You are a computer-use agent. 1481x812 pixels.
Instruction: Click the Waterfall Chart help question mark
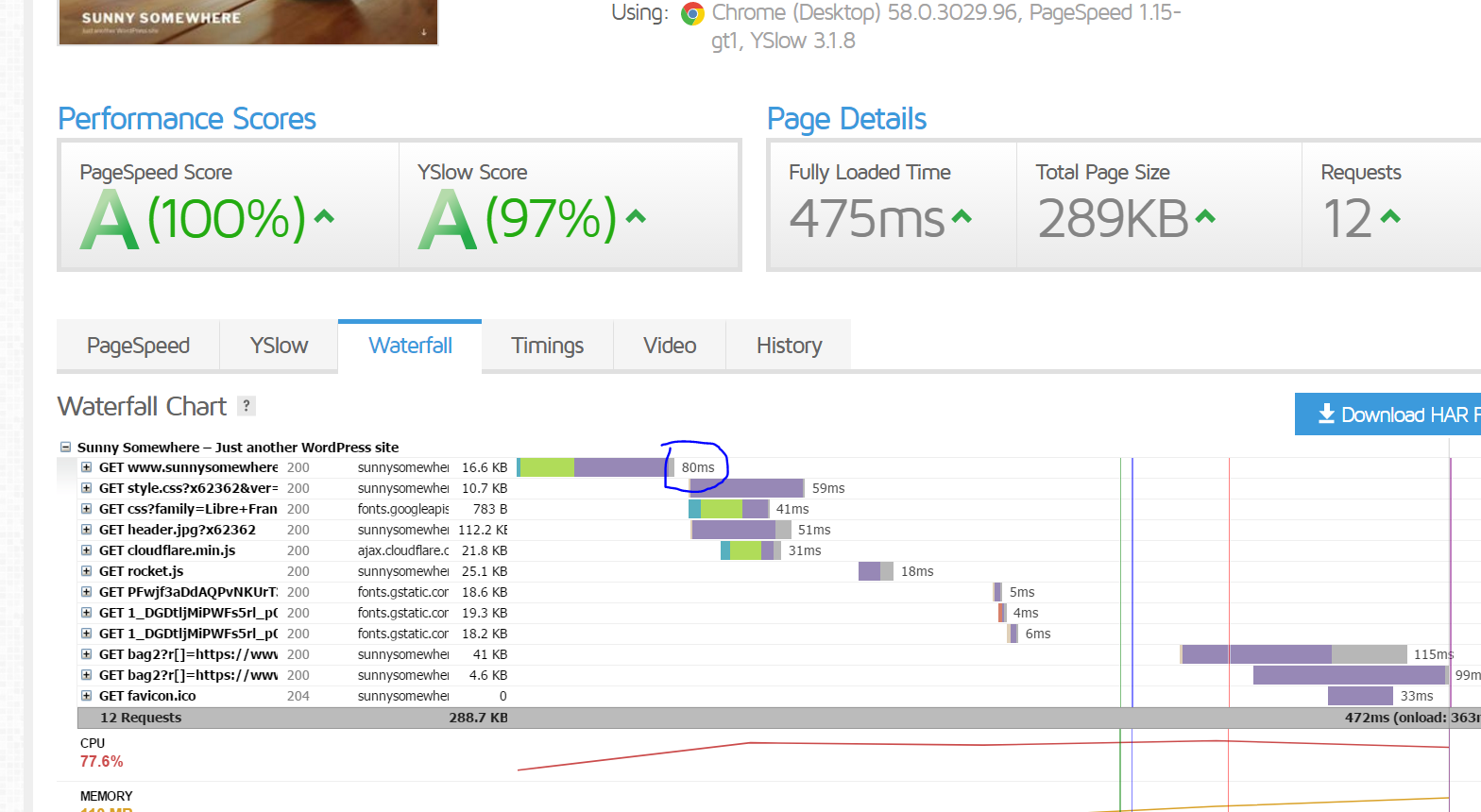pos(247,405)
